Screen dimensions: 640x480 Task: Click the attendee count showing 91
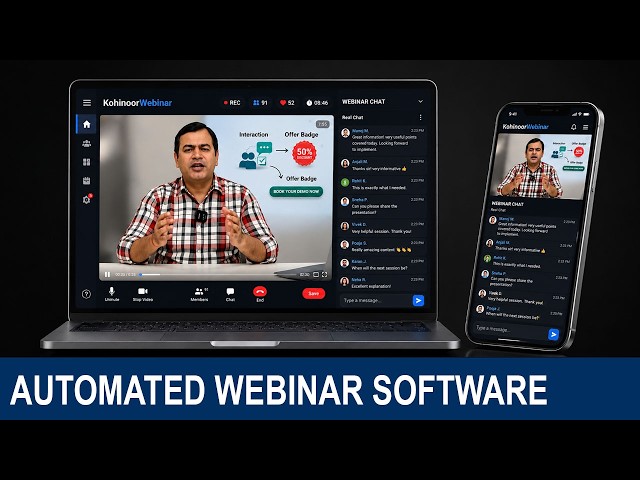260,103
